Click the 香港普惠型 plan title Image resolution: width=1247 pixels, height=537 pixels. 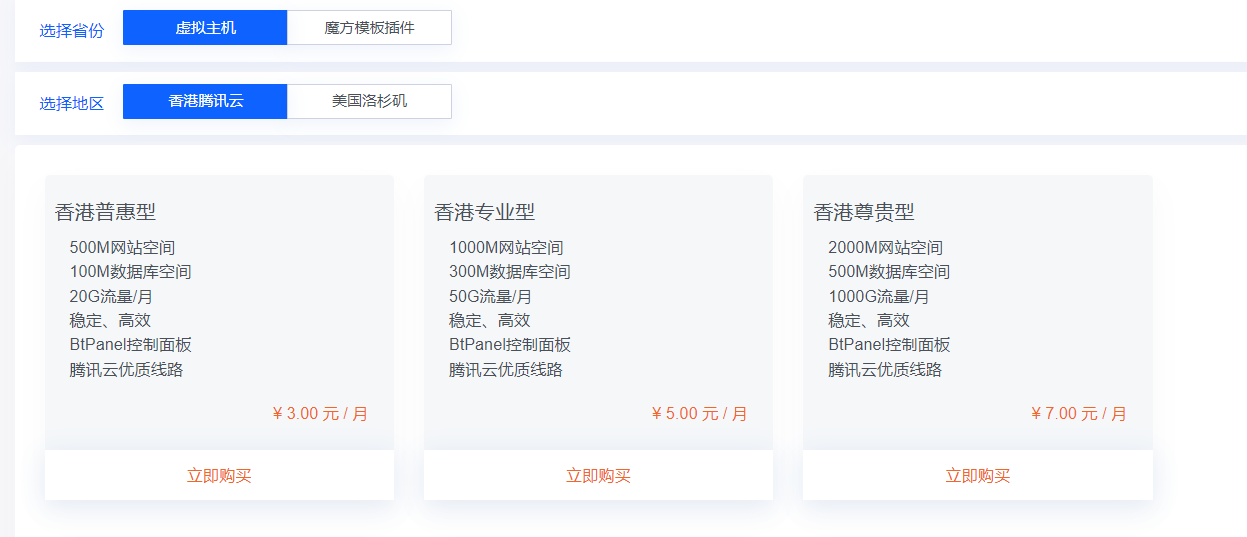tap(105, 212)
